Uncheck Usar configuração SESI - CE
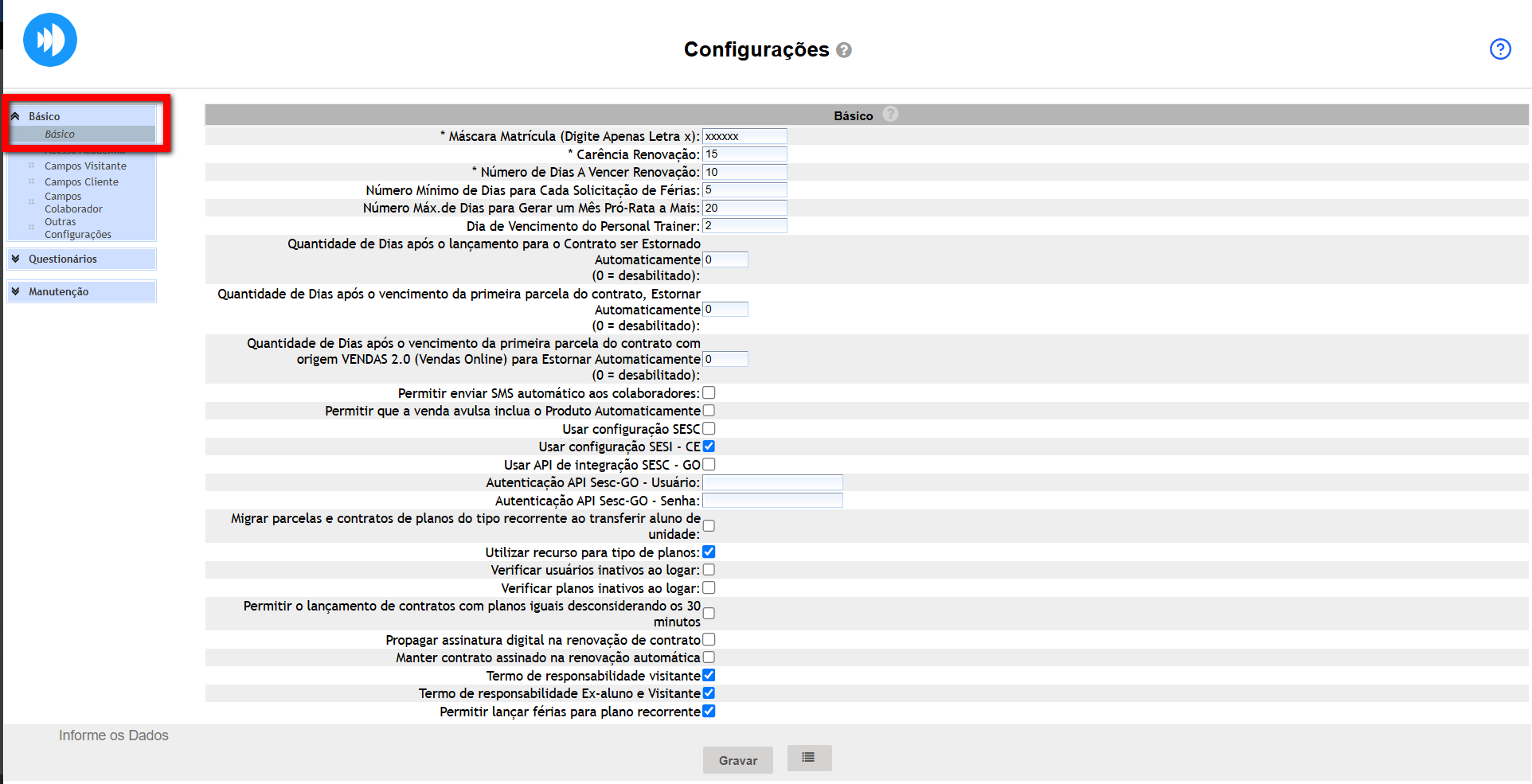The height and width of the screenshot is (784, 1532). 709,447
